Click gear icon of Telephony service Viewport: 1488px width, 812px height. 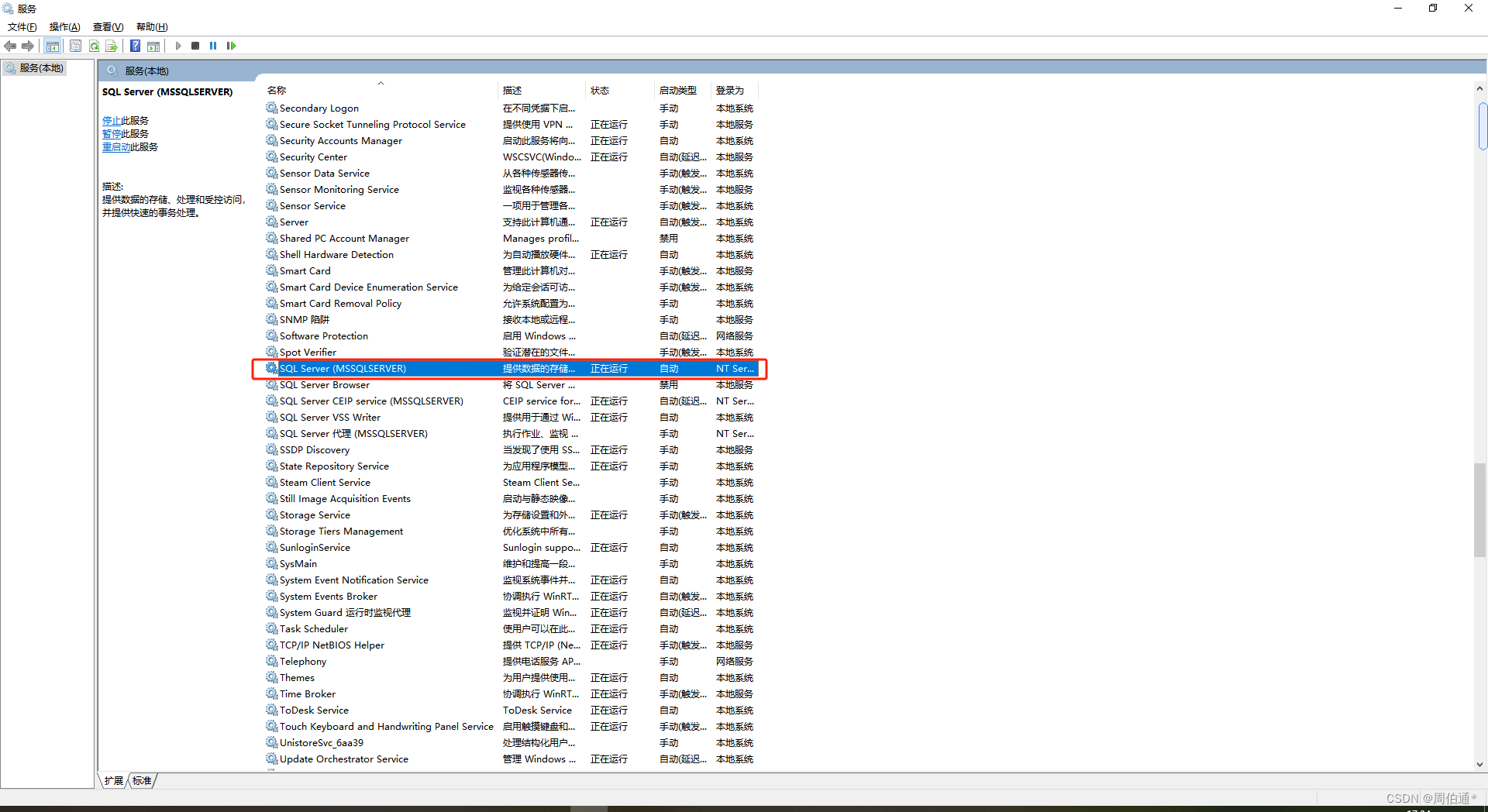[272, 661]
